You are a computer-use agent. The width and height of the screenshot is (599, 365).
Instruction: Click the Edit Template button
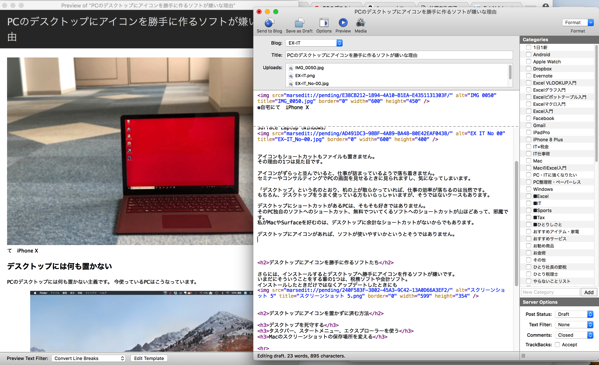pyautogui.click(x=149, y=358)
